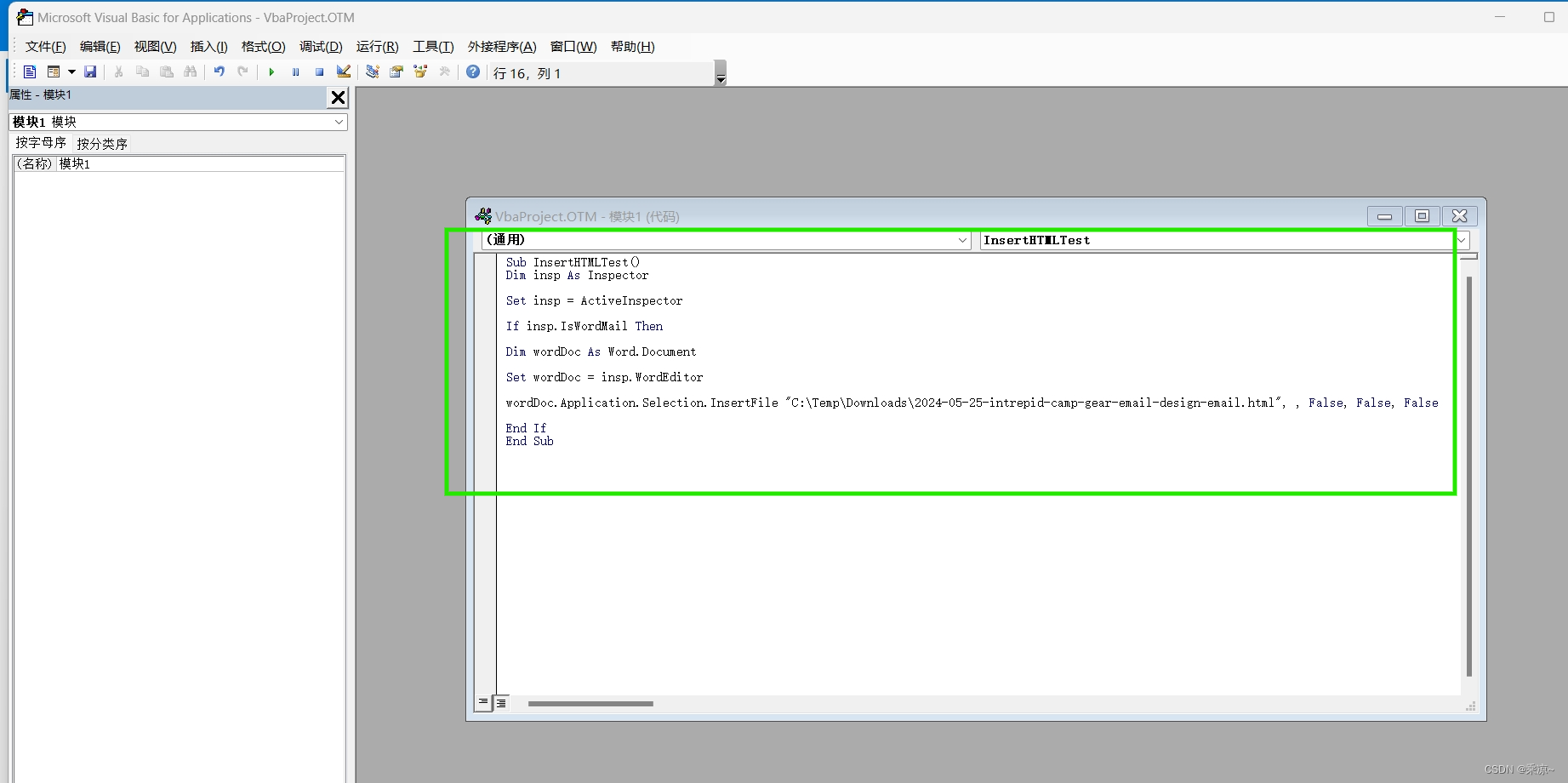
Task: Close the 属性 - 模块1 properties panel
Action: (x=338, y=98)
